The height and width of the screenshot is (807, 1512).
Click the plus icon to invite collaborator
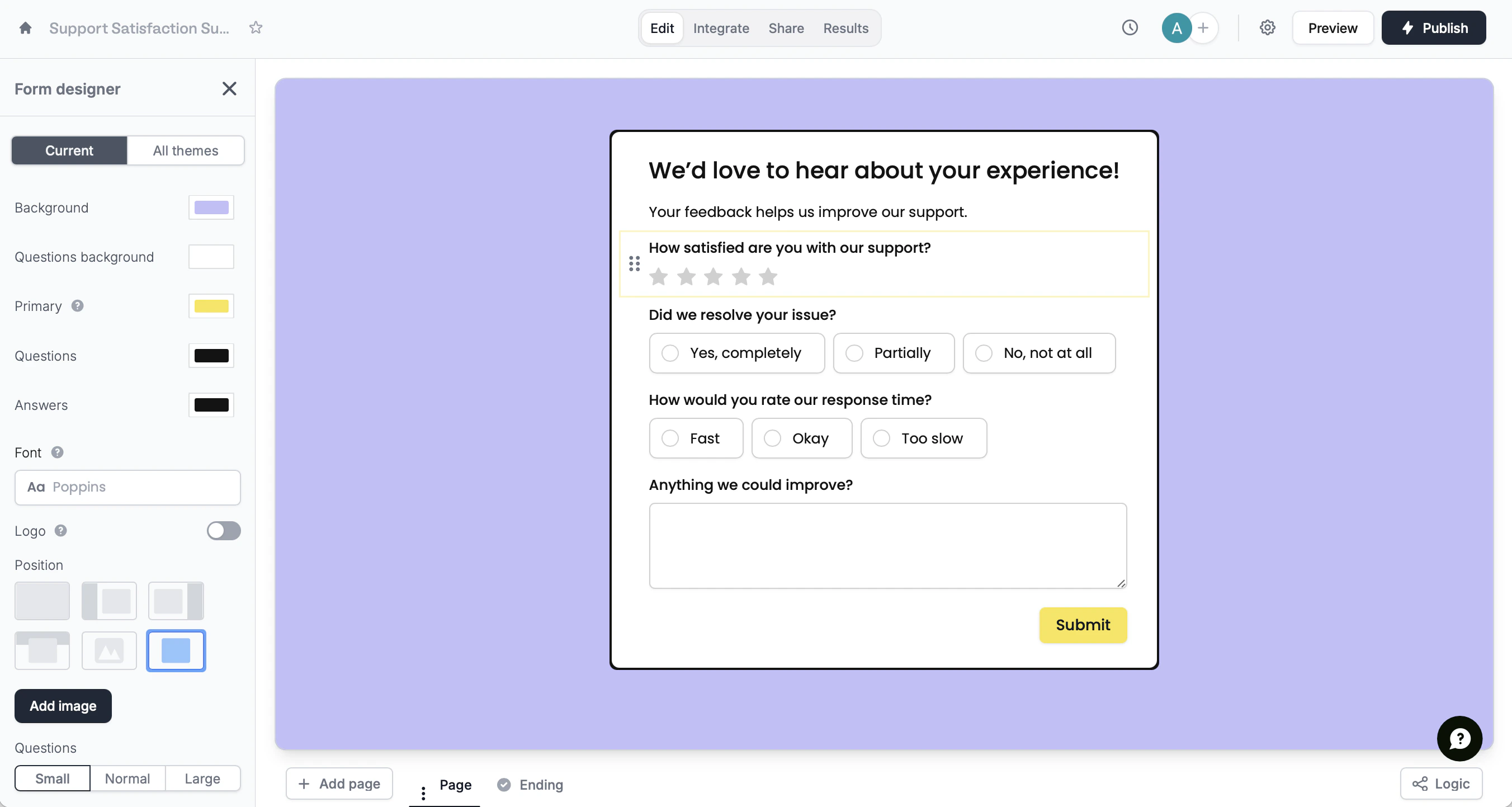pyautogui.click(x=1203, y=27)
